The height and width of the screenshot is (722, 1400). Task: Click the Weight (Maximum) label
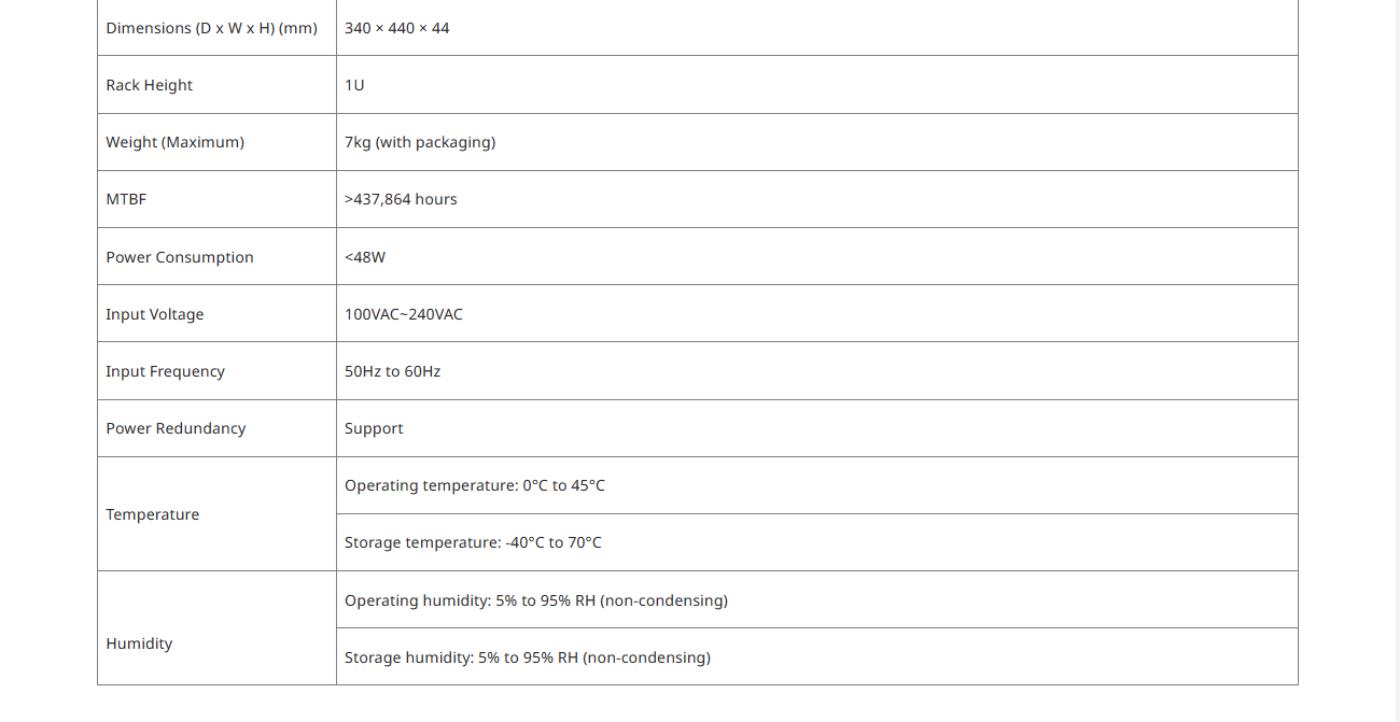click(175, 142)
